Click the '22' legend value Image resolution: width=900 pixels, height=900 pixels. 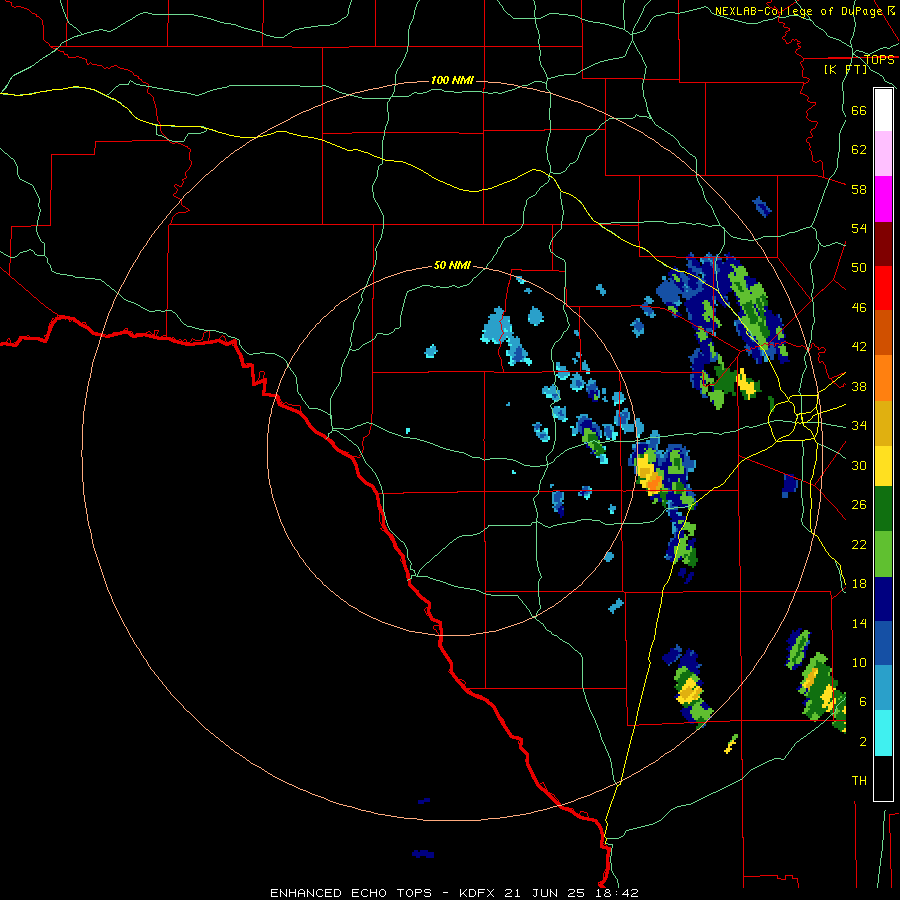859,544
